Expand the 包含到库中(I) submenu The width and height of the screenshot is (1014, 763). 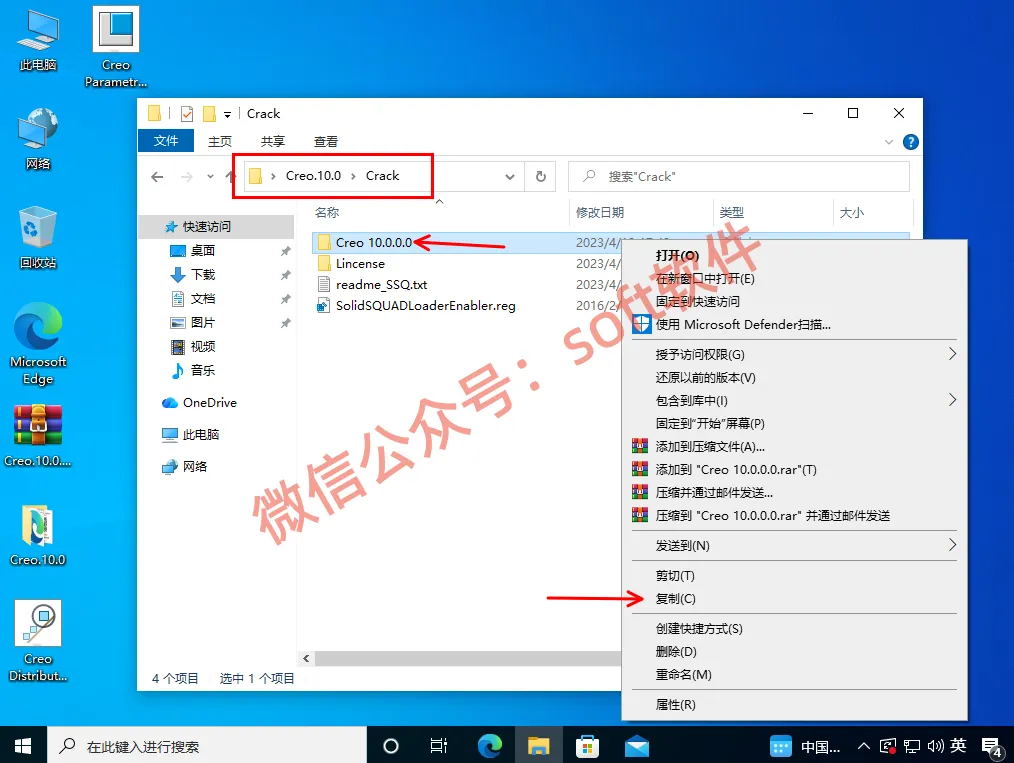(x=952, y=400)
